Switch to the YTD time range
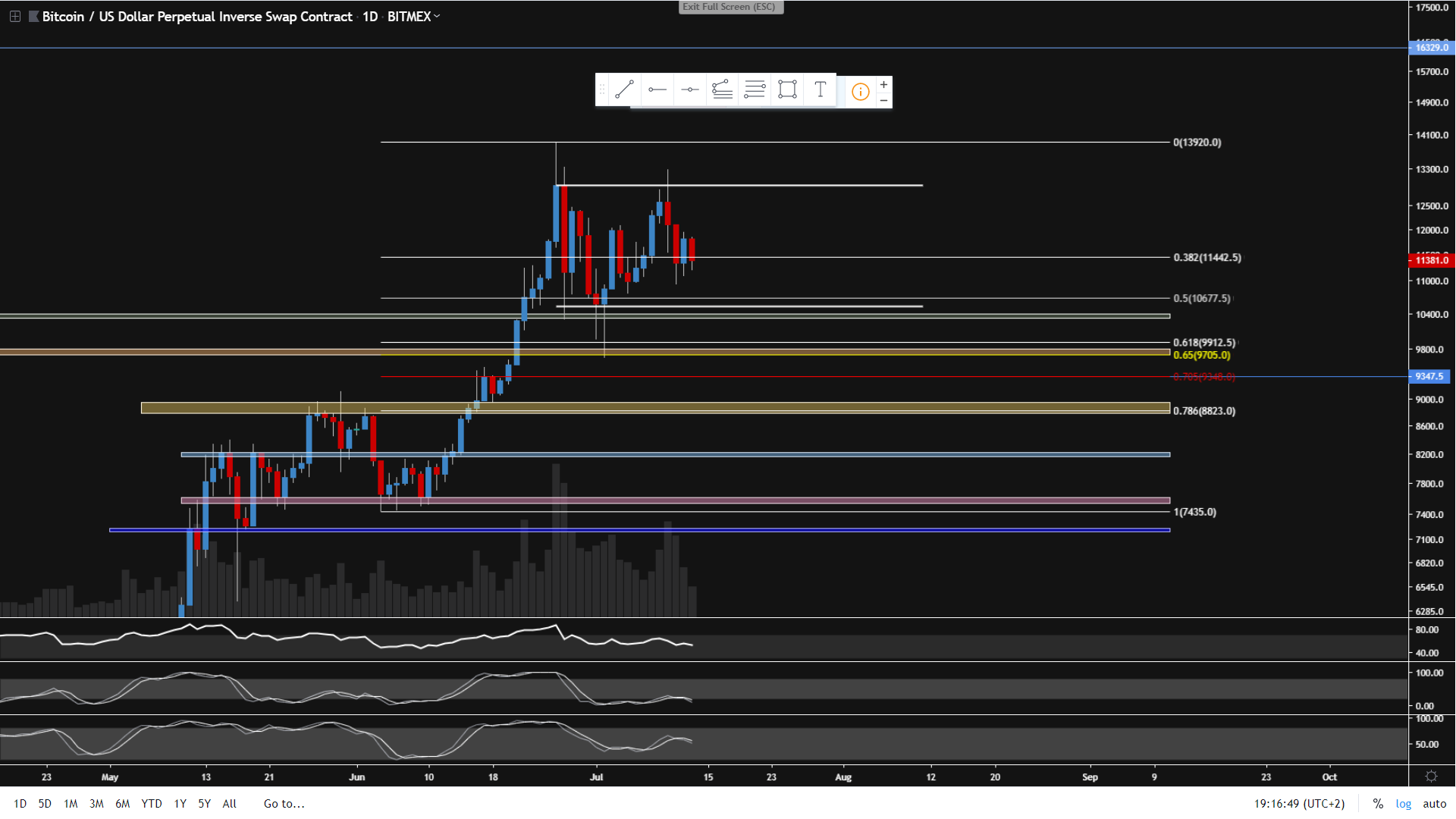This screenshot has height=819, width=1456. pos(152,804)
